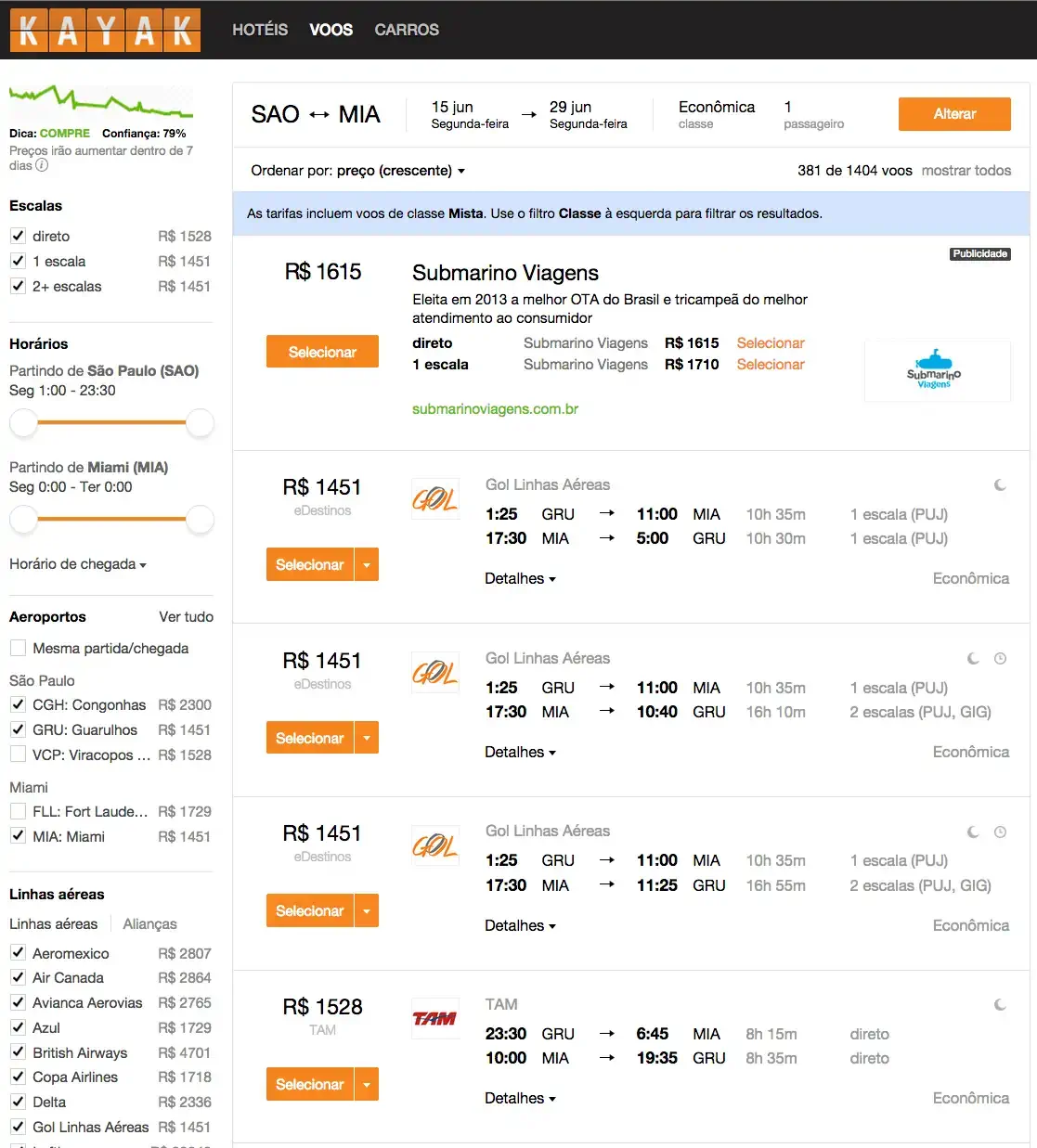
Task: Uncheck British Airways airline filter
Action: [18, 1052]
